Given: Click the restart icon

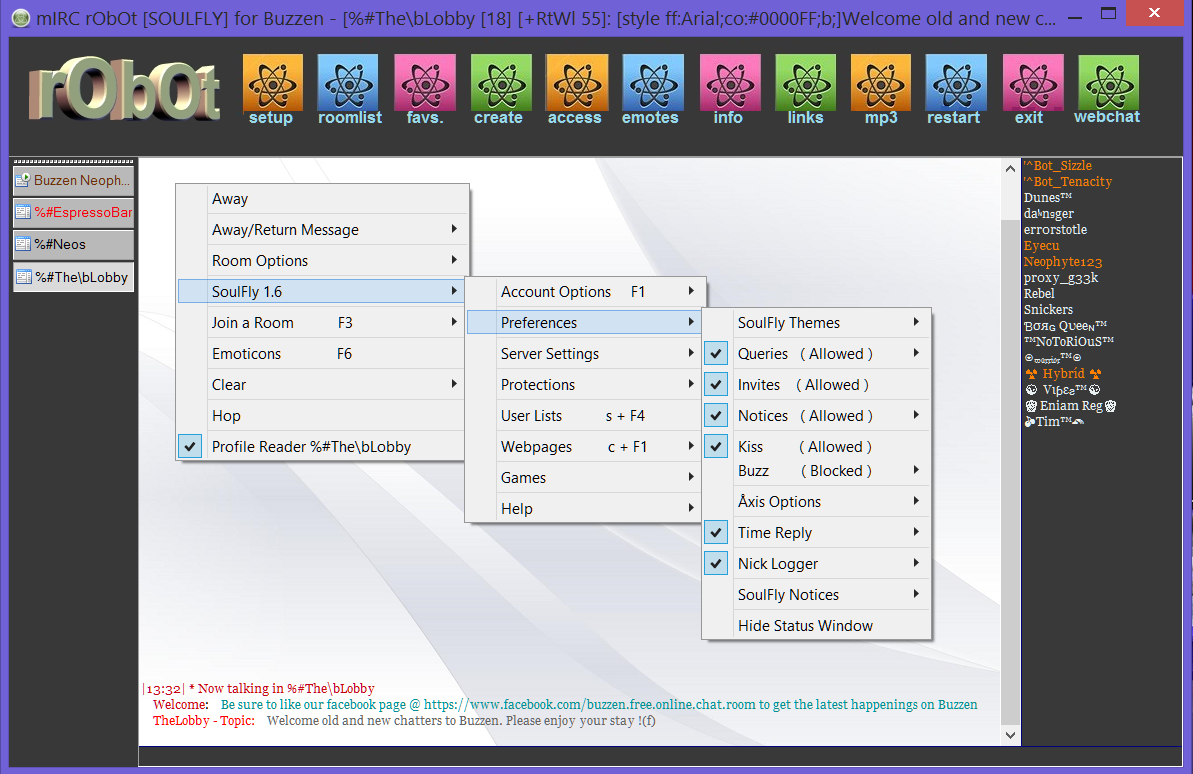Looking at the screenshot, I should [956, 89].
